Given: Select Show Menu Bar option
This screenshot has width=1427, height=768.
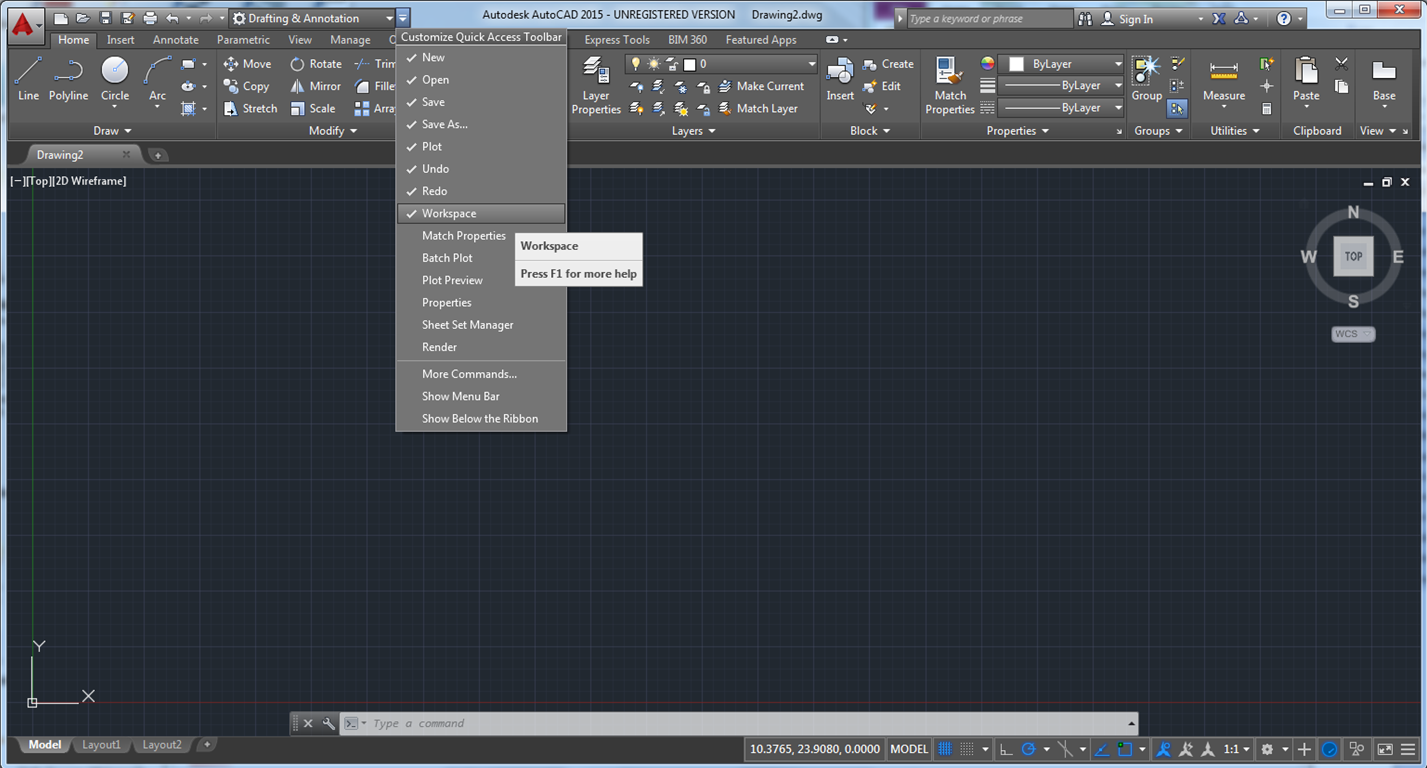Looking at the screenshot, I should tap(481, 396).
